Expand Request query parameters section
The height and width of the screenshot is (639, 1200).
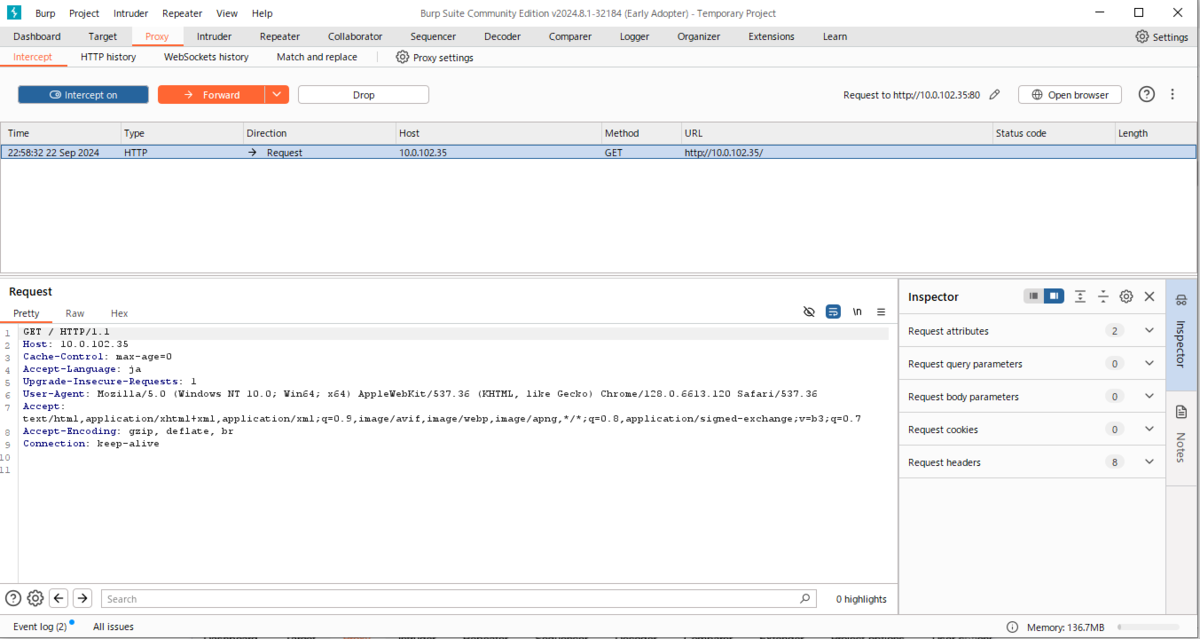coord(1149,364)
